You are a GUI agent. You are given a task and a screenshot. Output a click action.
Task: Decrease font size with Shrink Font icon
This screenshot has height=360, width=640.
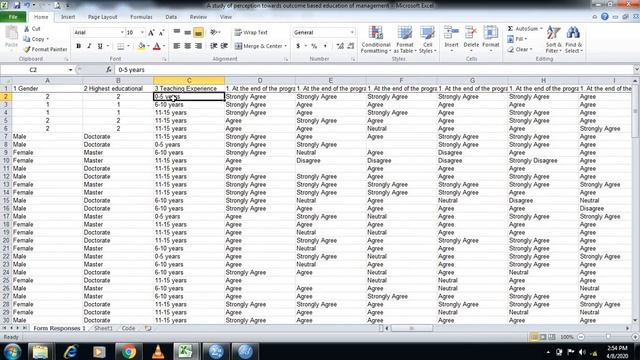click(x=162, y=33)
